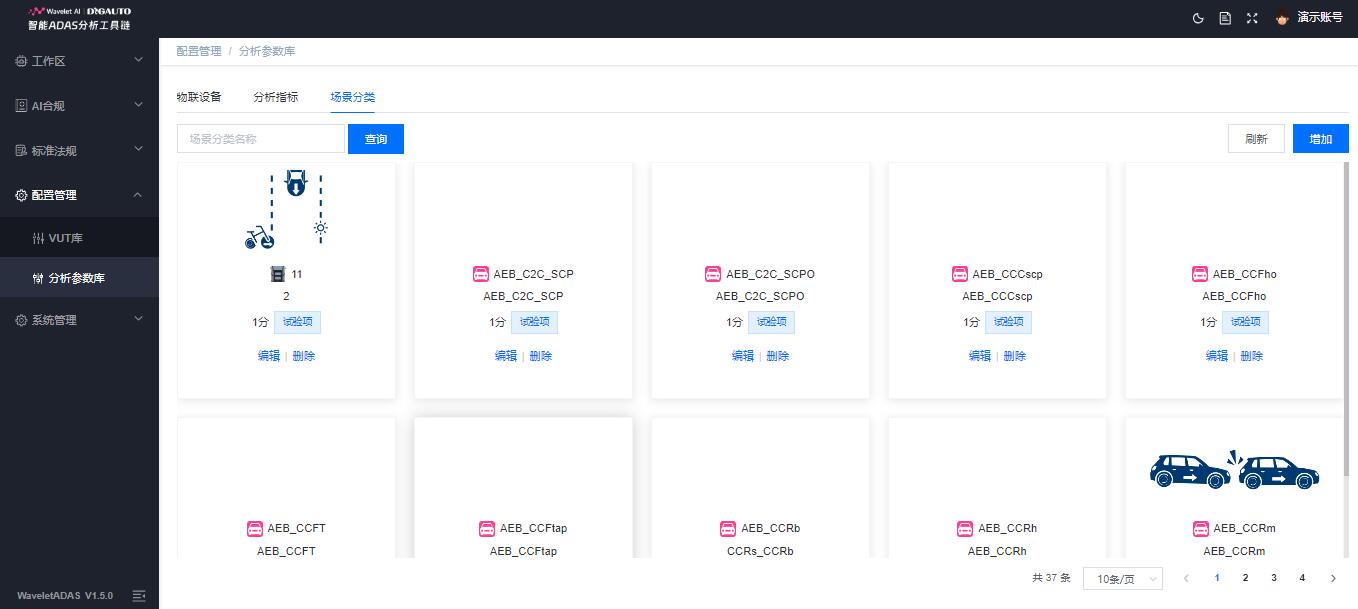Image resolution: width=1358 pixels, height=609 pixels.
Task: Click the icon beside card name 11
Action: point(278,274)
